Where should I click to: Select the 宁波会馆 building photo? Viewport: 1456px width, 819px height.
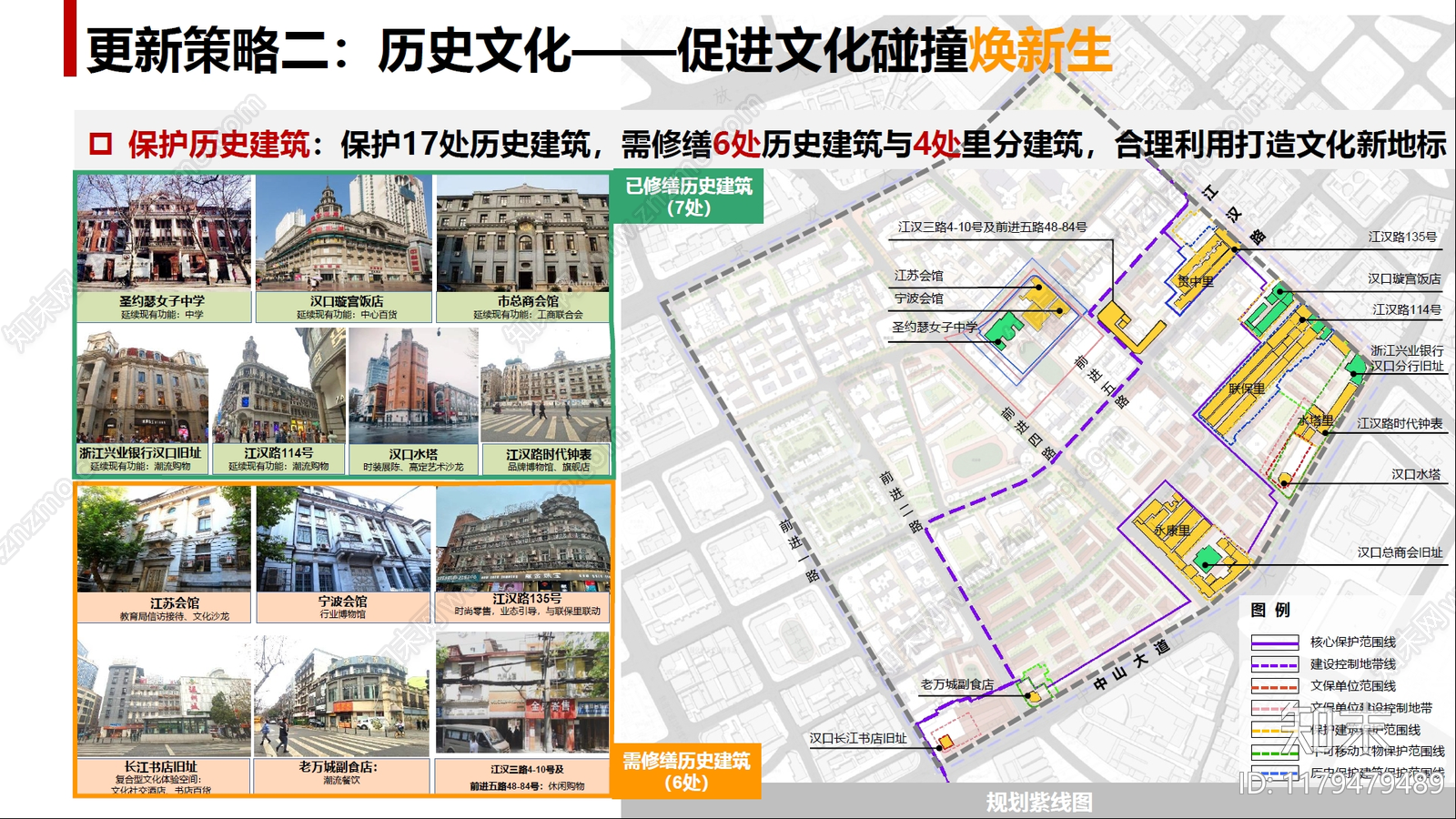coord(343,539)
